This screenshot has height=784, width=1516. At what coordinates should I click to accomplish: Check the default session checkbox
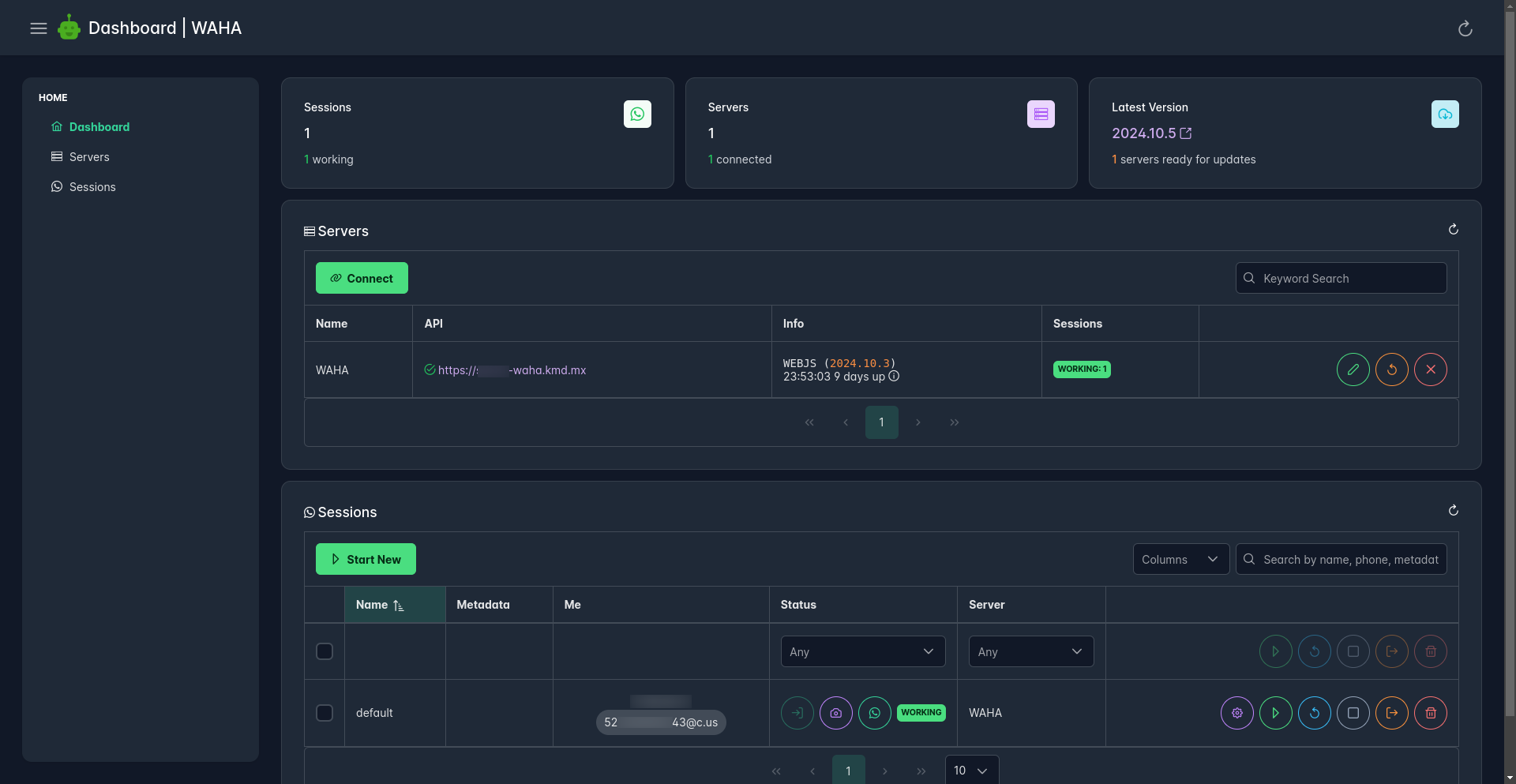click(325, 713)
